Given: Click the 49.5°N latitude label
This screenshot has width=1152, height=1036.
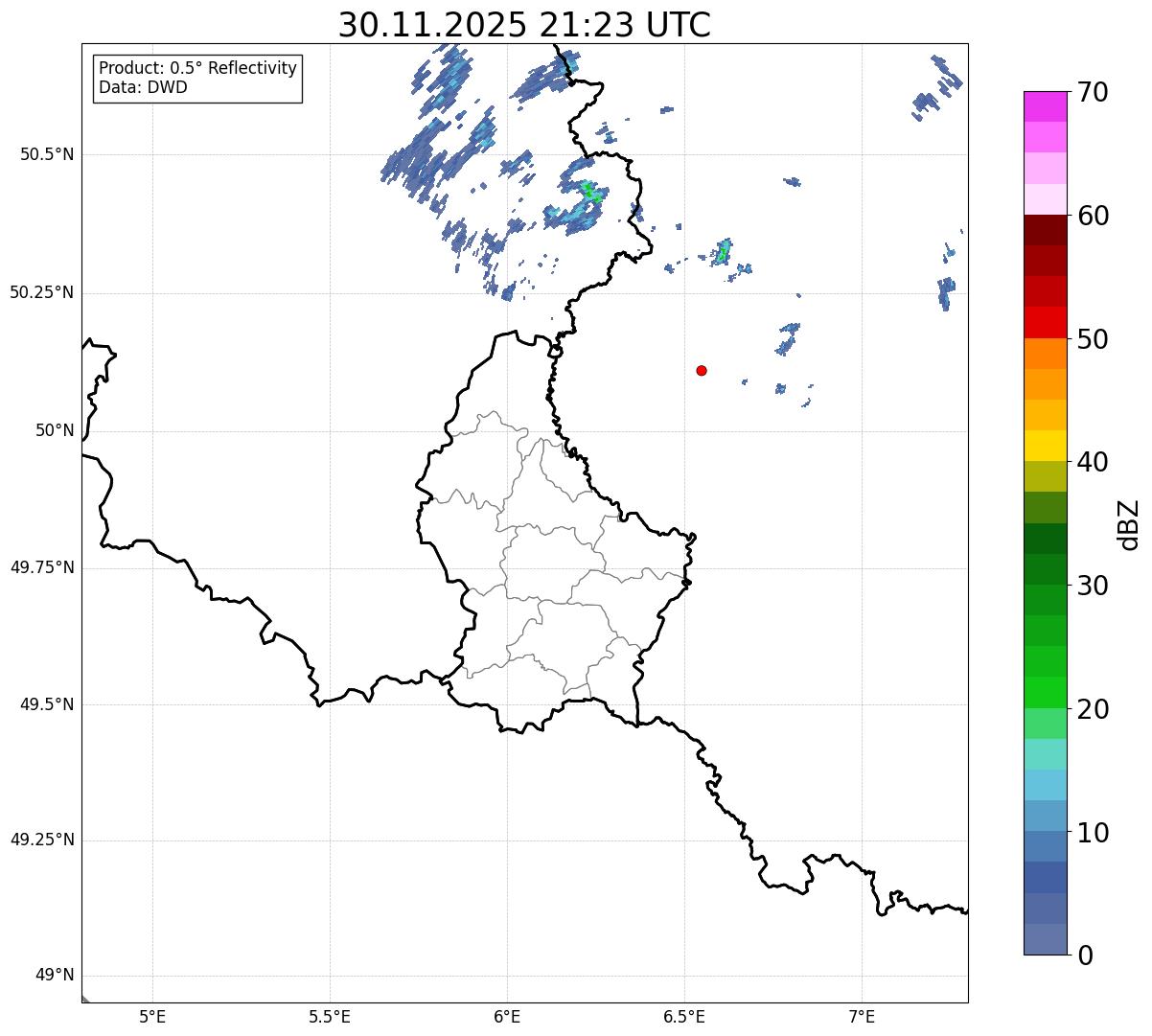Looking at the screenshot, I should [x=47, y=704].
